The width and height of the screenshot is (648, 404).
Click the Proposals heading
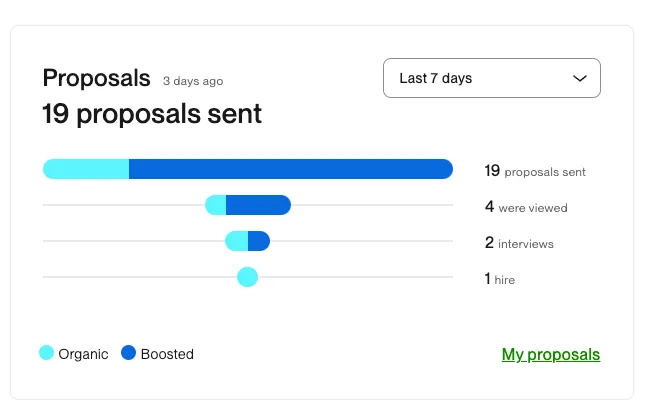pyautogui.click(x=96, y=78)
